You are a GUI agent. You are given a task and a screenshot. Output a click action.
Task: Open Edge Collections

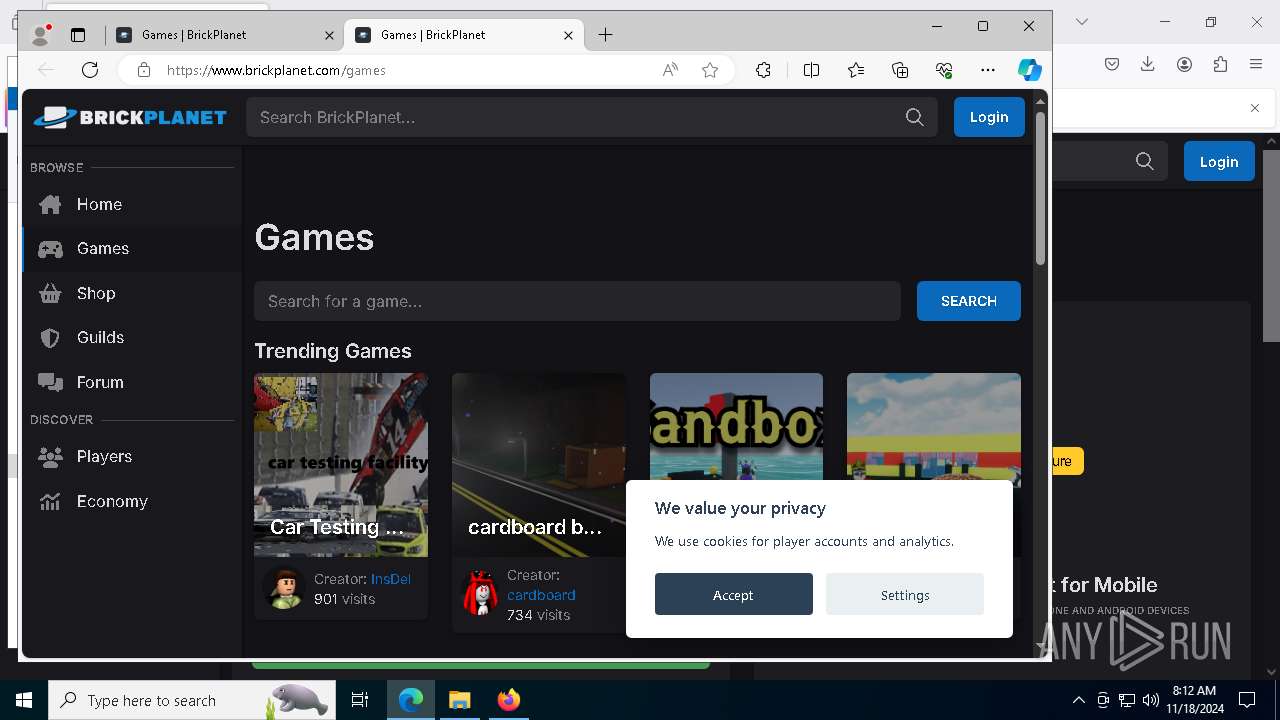coord(900,70)
